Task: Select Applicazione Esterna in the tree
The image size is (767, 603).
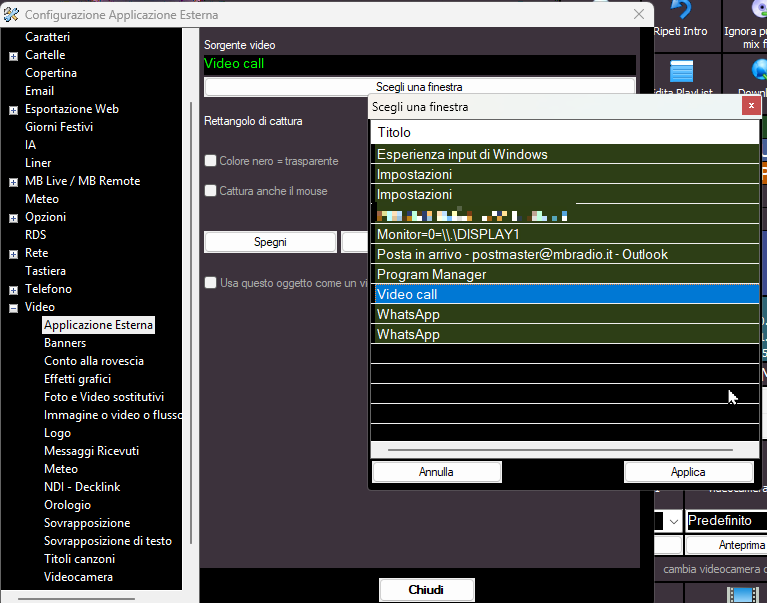Action: [98, 325]
